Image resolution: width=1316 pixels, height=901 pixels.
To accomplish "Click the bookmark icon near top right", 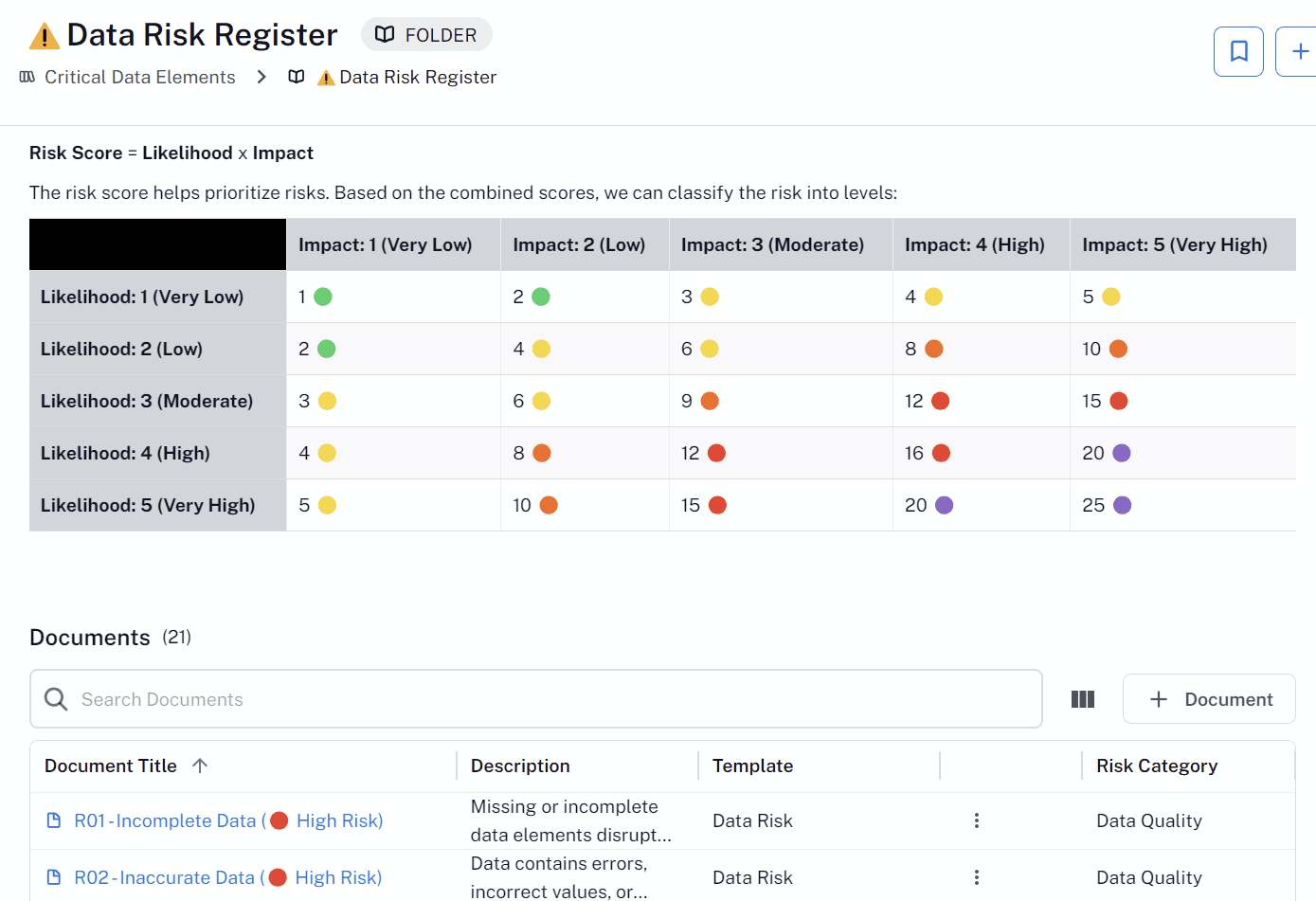I will pos(1238,51).
